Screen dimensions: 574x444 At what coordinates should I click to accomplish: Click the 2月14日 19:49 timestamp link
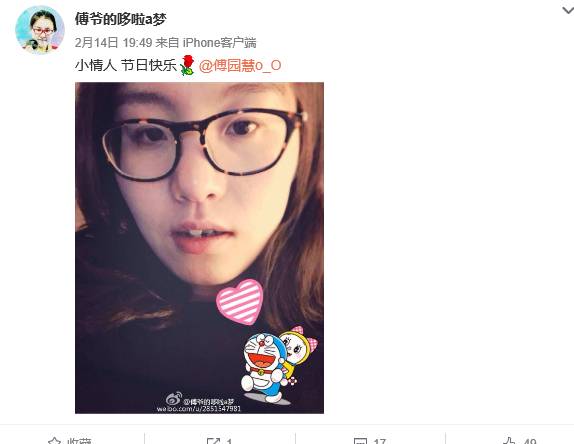pyautogui.click(x=113, y=43)
